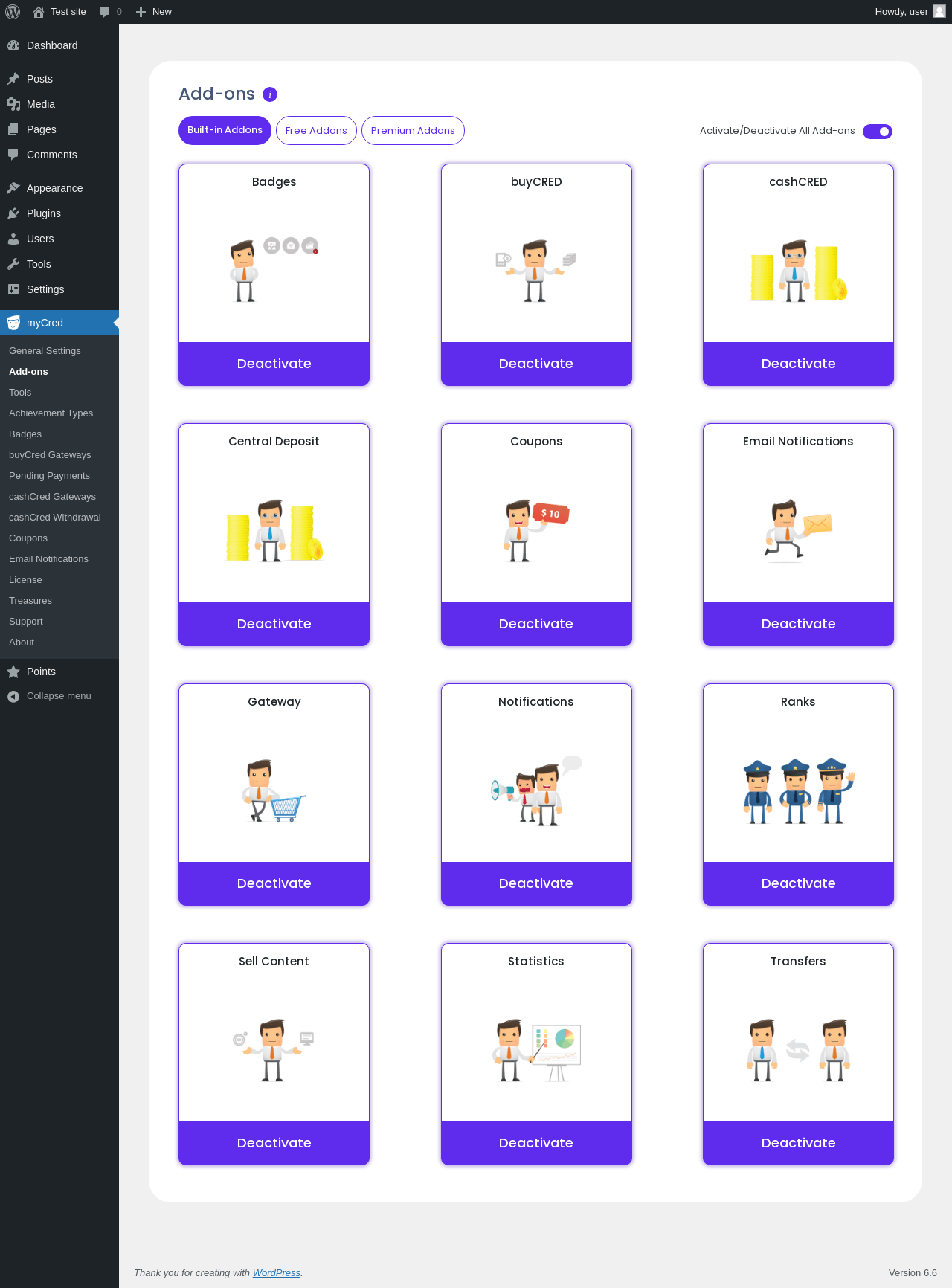Click the Badges add-on illustration
This screenshot has width=952, height=1288.
pyautogui.click(x=274, y=270)
